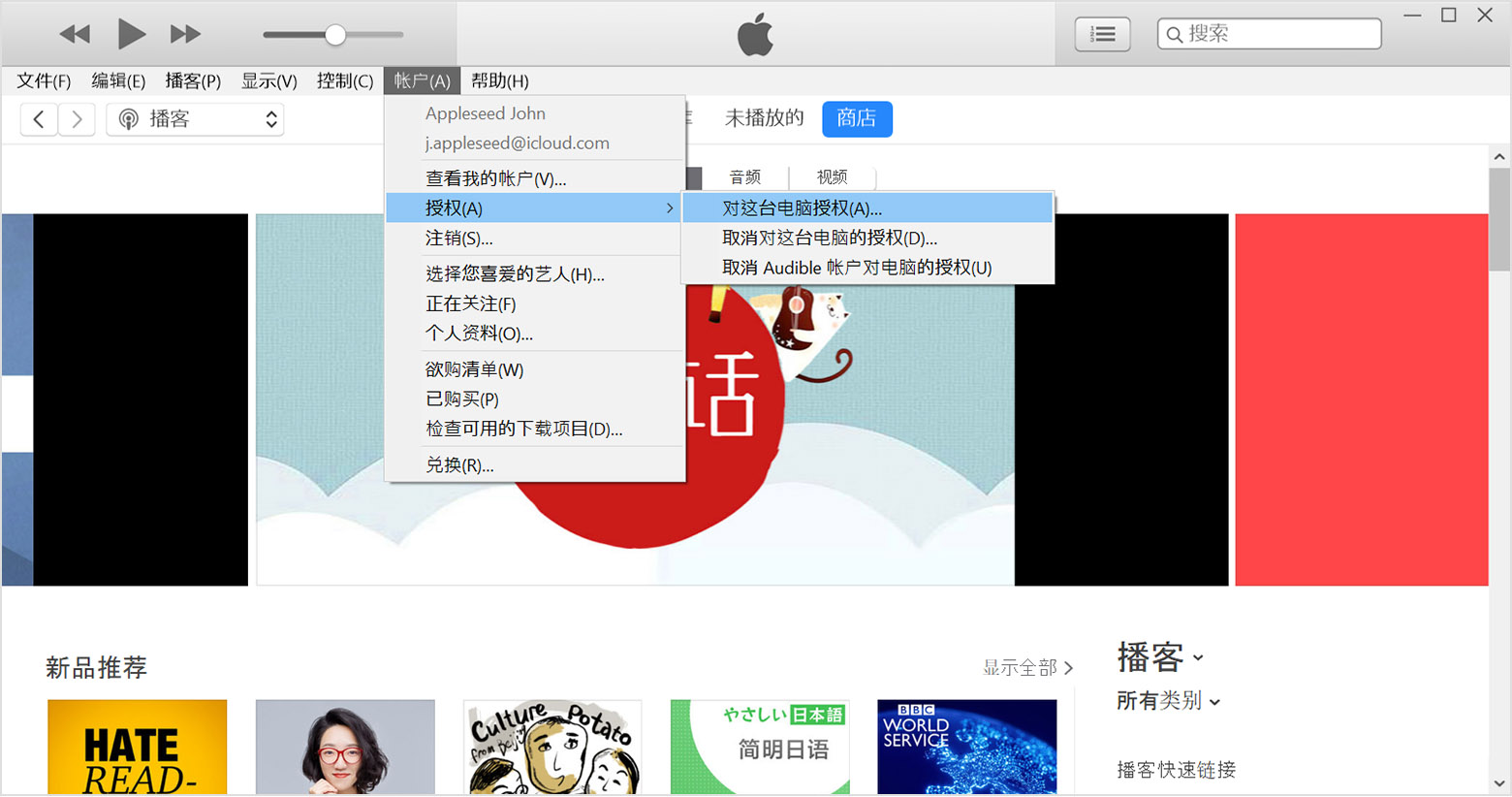The image size is (1512, 797).
Task: Open the 编辑(E) menu
Action: coord(118,80)
